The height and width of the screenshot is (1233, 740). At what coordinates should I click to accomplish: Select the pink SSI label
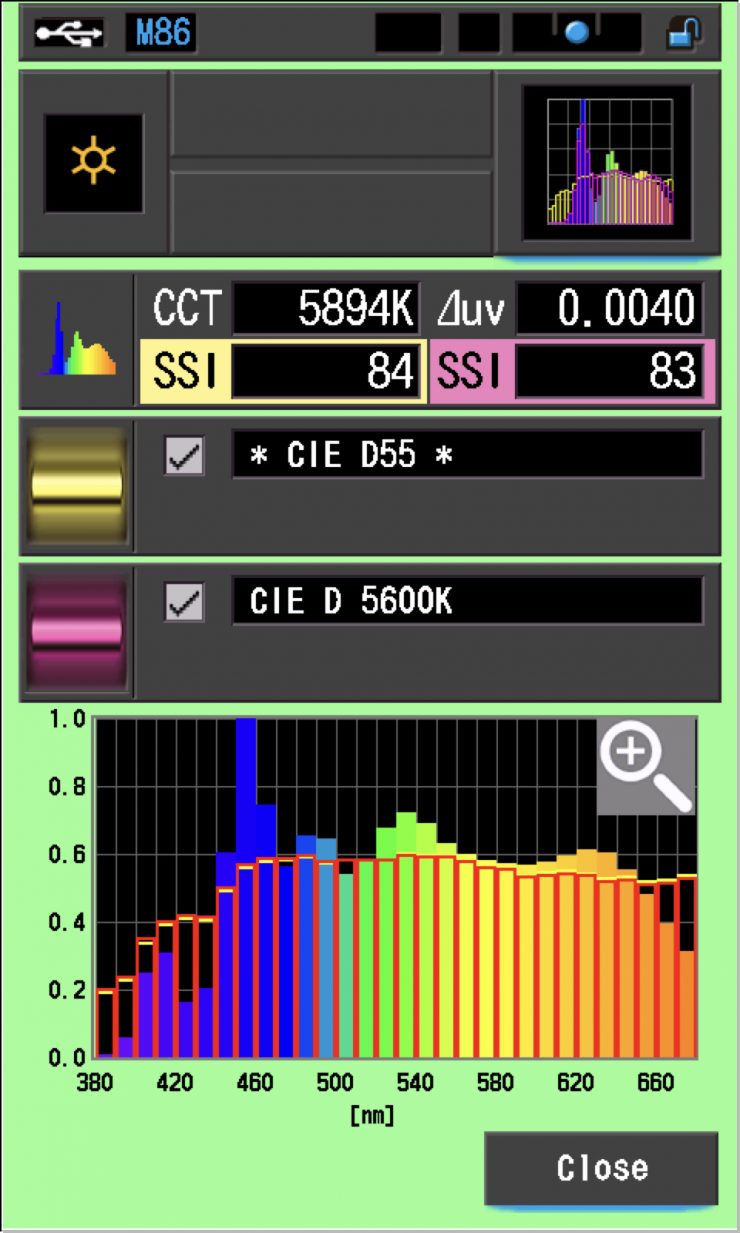[470, 372]
